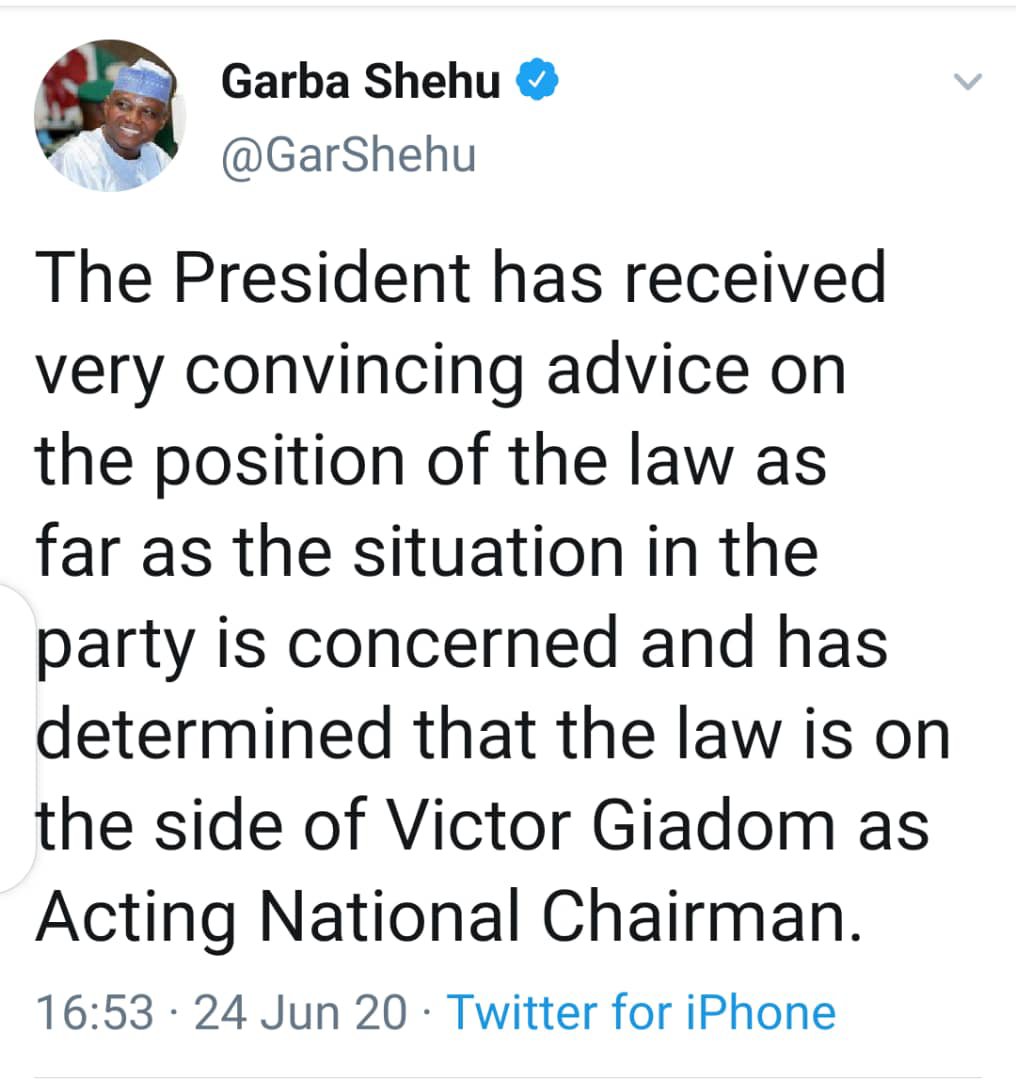Click the 16:53 timestamp
1016x1080 pixels.
pos(96,1012)
